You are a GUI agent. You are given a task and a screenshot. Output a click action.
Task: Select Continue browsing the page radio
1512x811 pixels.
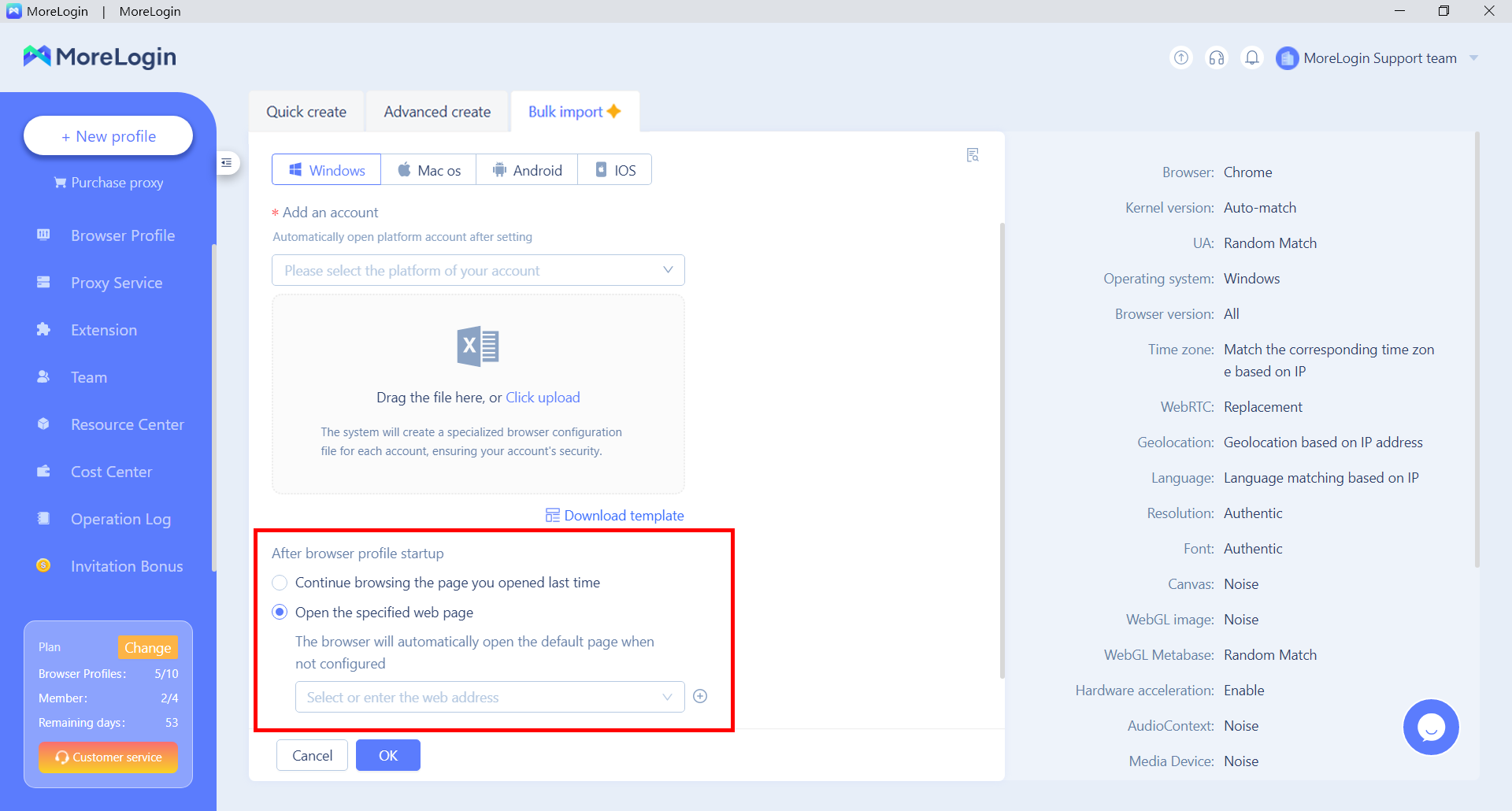tap(280, 583)
